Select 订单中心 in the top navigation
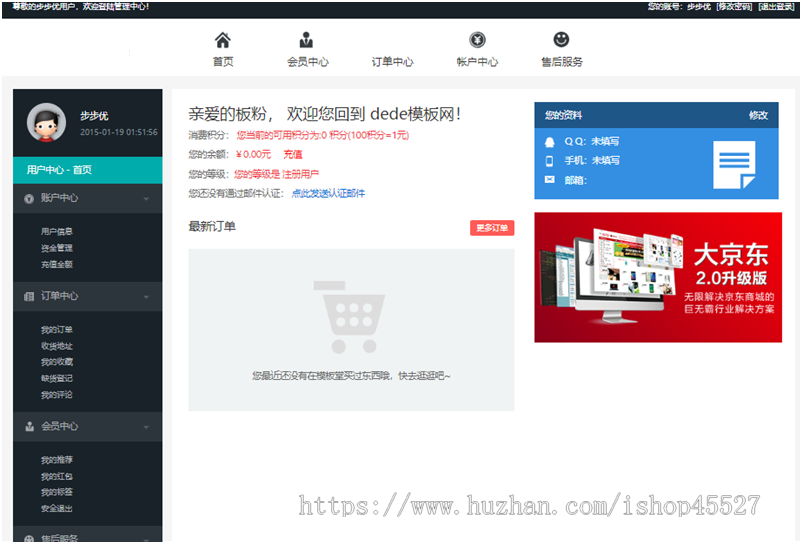This screenshot has width=802, height=544. (392, 62)
